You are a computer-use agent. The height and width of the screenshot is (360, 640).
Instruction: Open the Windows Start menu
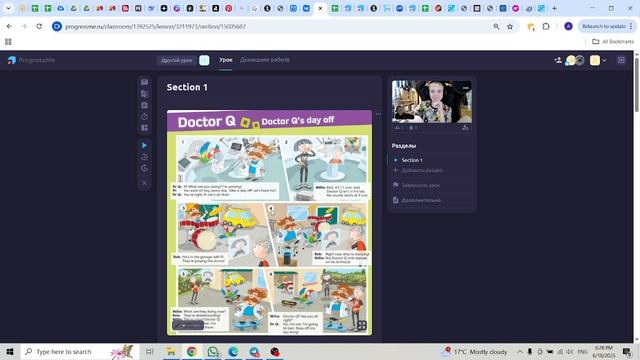[x=10, y=351]
